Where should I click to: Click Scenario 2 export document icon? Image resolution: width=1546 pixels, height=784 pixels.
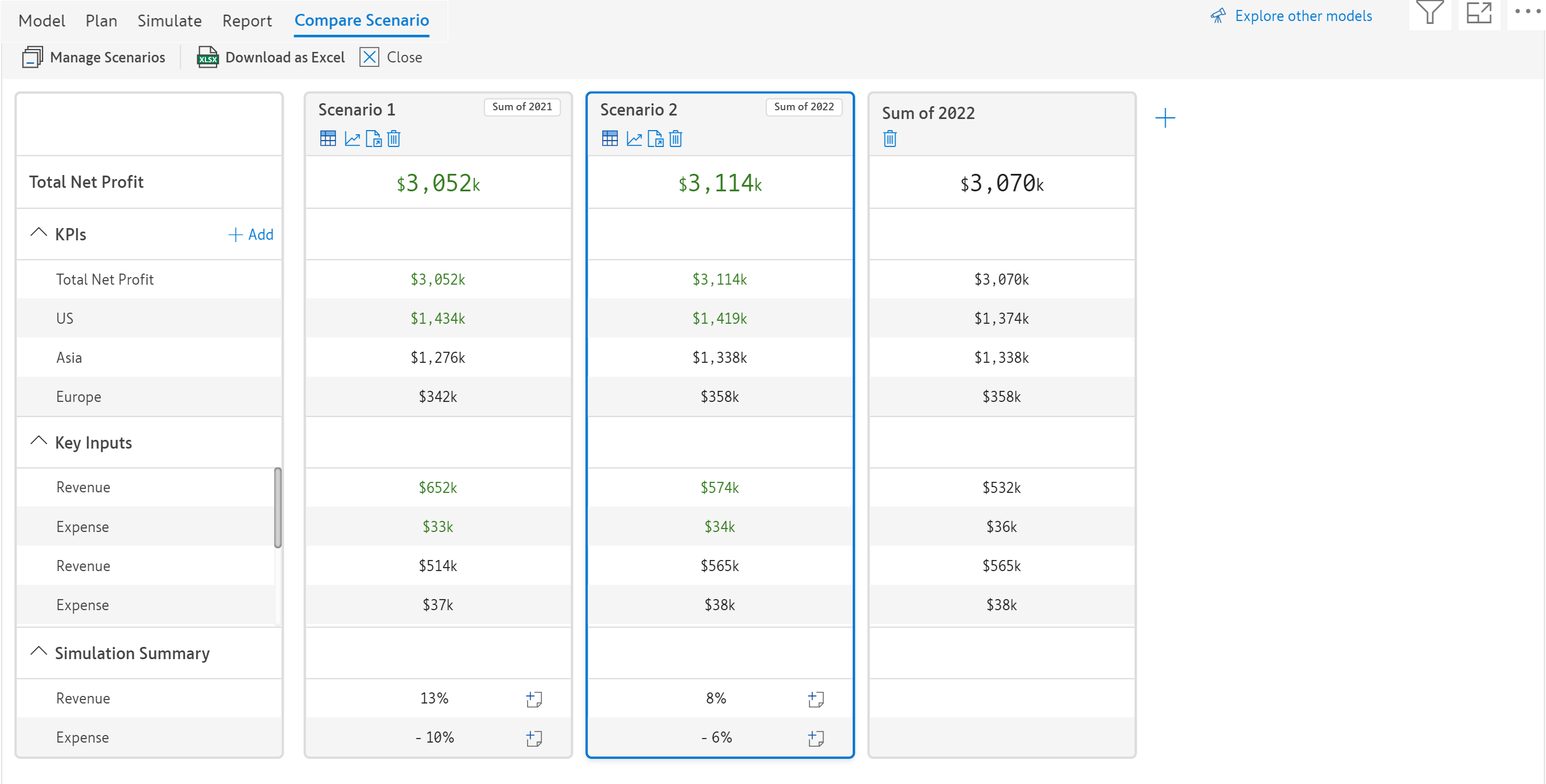(x=655, y=139)
